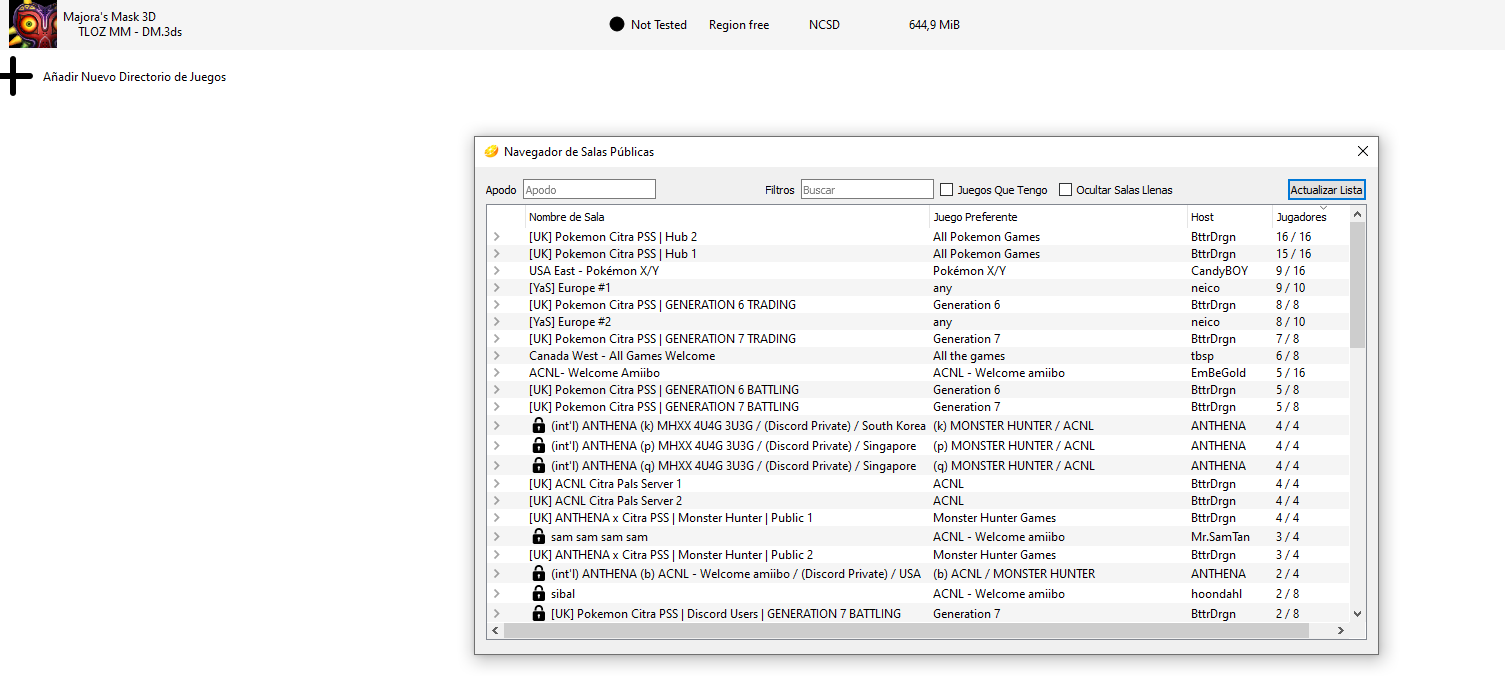1505x676 pixels.
Task: Click player count 15 / 16
Action: coord(1293,254)
